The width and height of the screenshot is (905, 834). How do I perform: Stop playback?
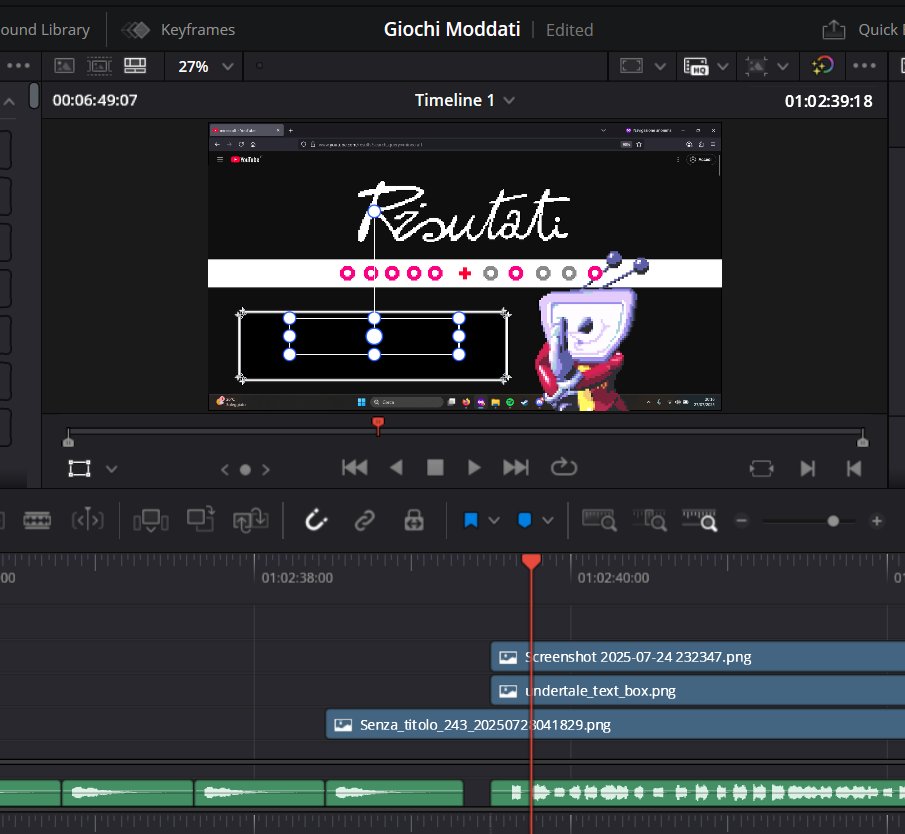(x=435, y=468)
